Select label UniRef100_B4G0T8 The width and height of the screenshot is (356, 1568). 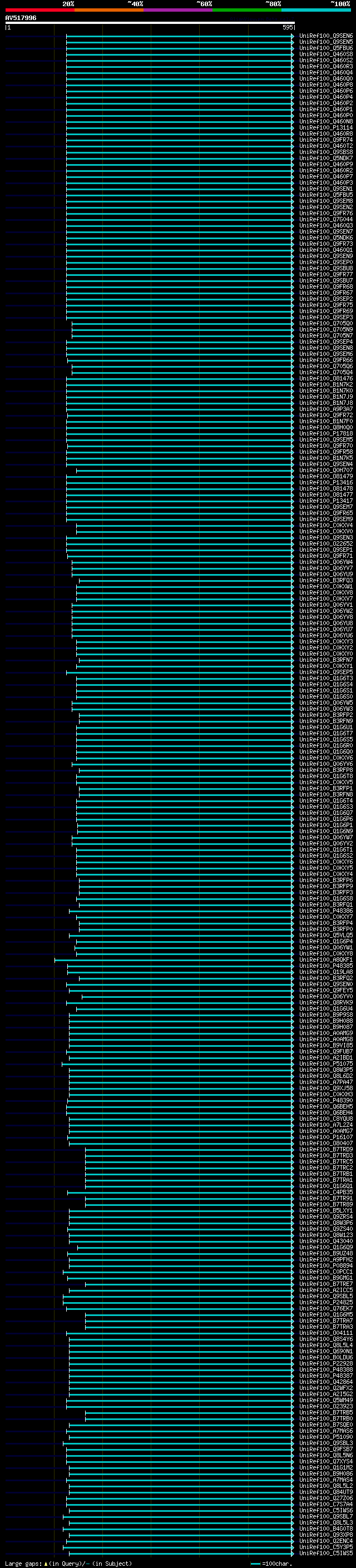(326, 1530)
